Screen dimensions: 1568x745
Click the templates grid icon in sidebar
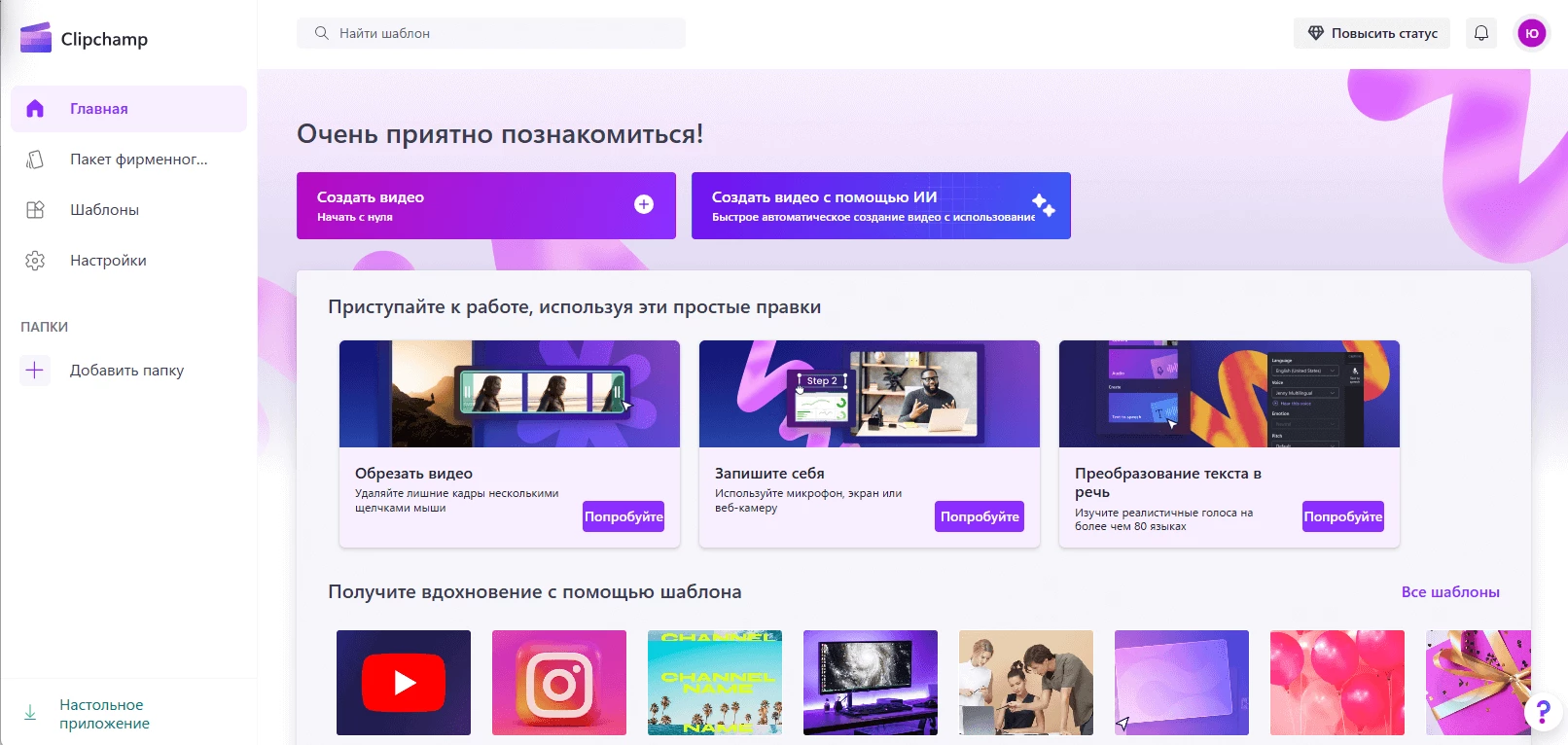coord(35,210)
